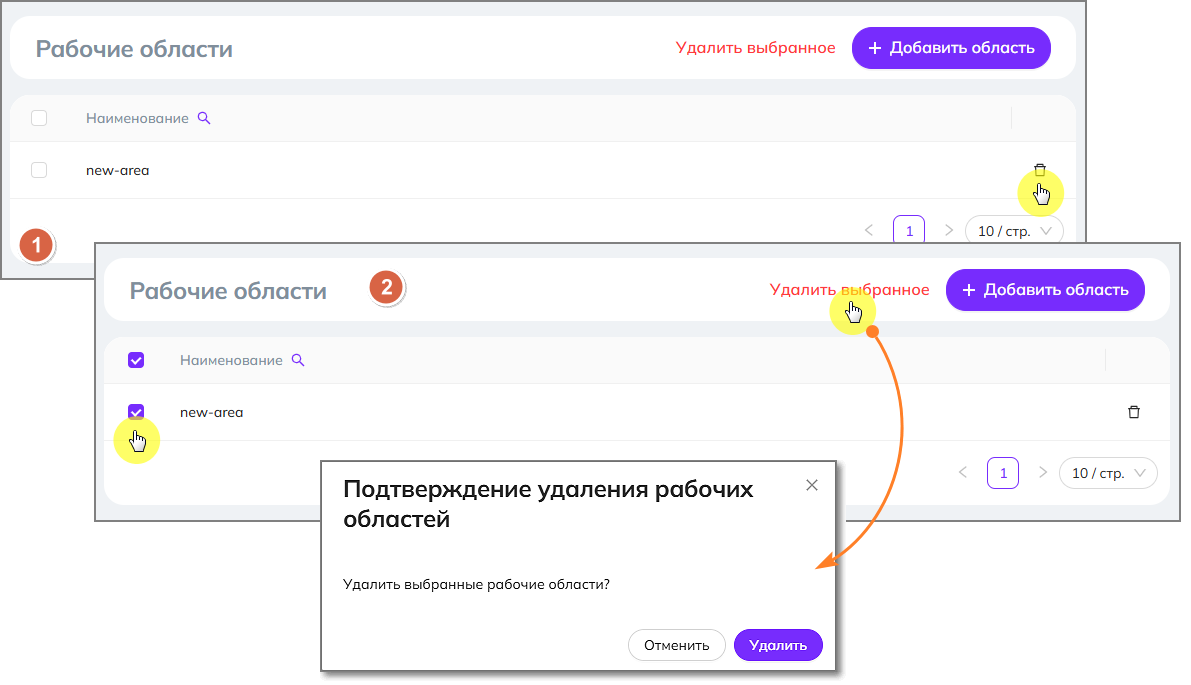Click Добавить область in the upper panel
The image size is (1191, 685).
(951, 48)
